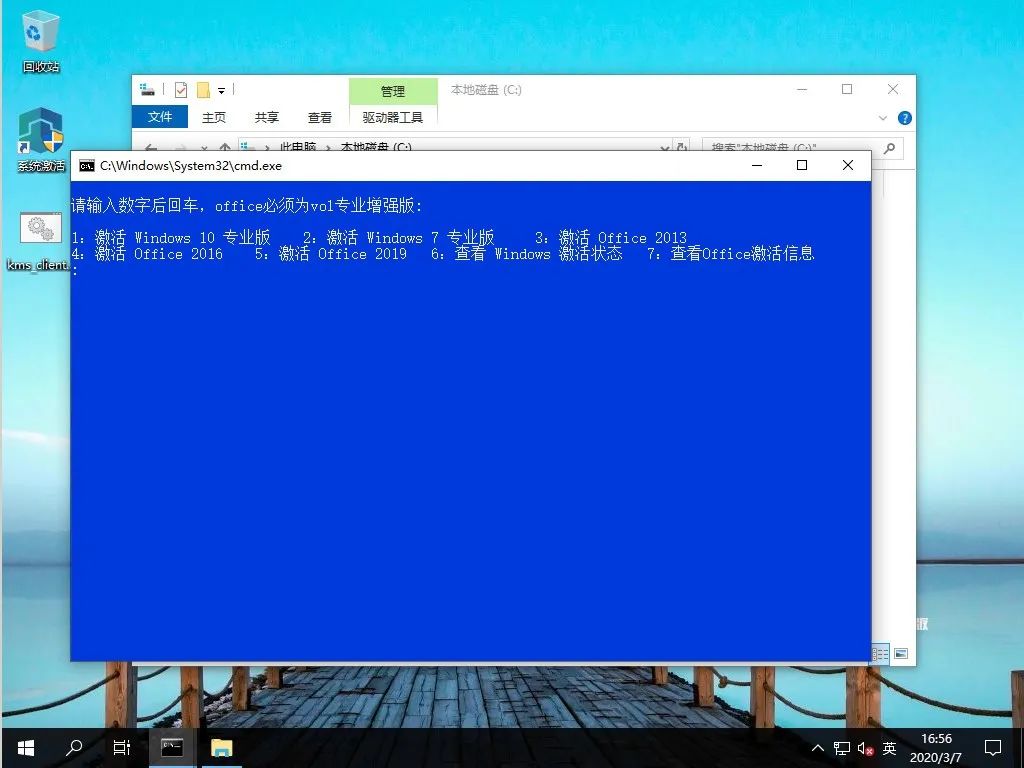Close the cmd.exe window
This screenshot has width=1024, height=768.
tap(848, 165)
